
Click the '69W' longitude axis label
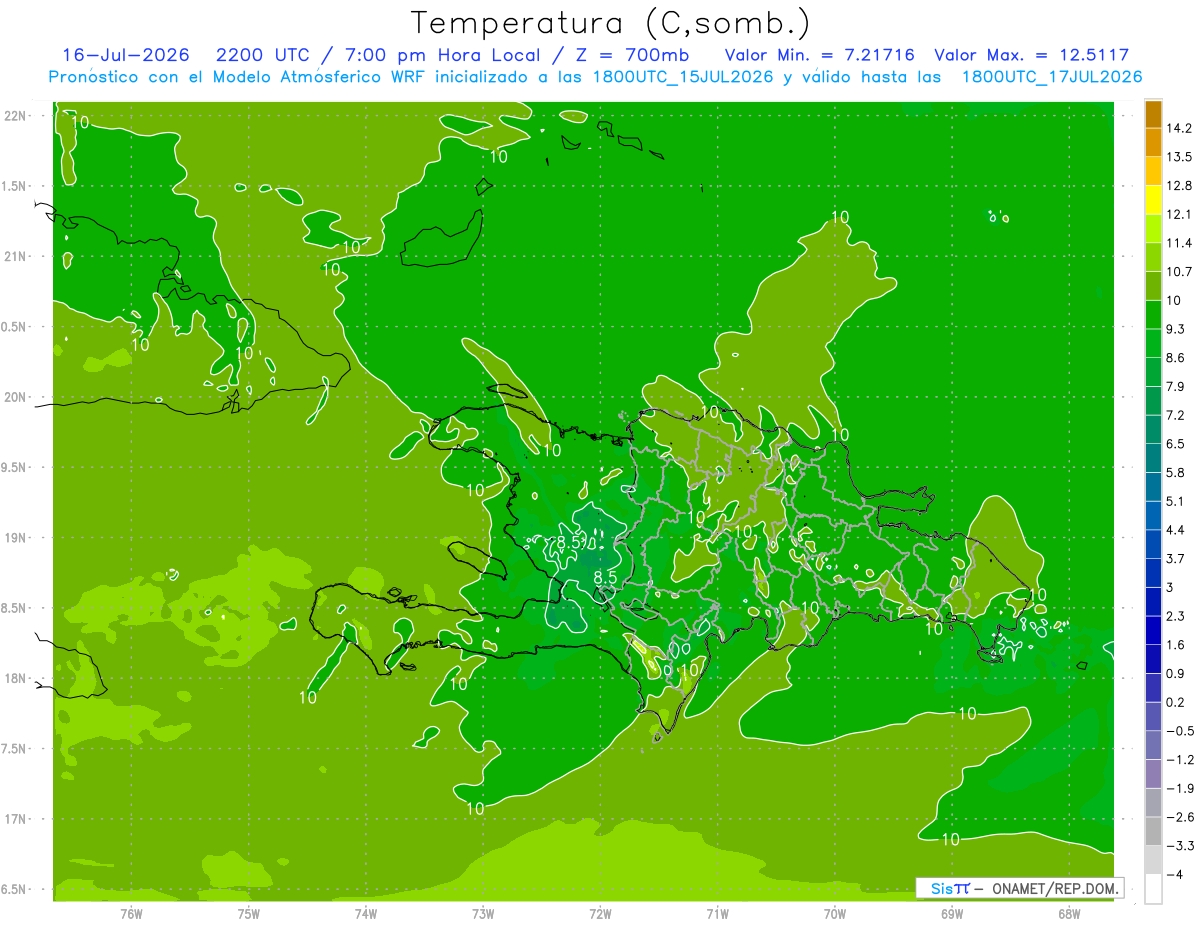(952, 913)
